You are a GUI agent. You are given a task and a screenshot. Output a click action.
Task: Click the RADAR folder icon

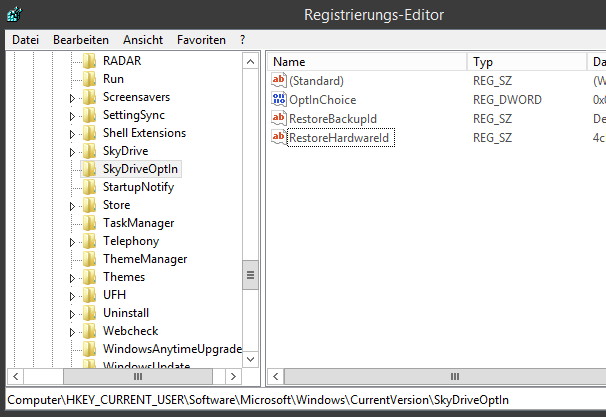pyautogui.click(x=90, y=61)
